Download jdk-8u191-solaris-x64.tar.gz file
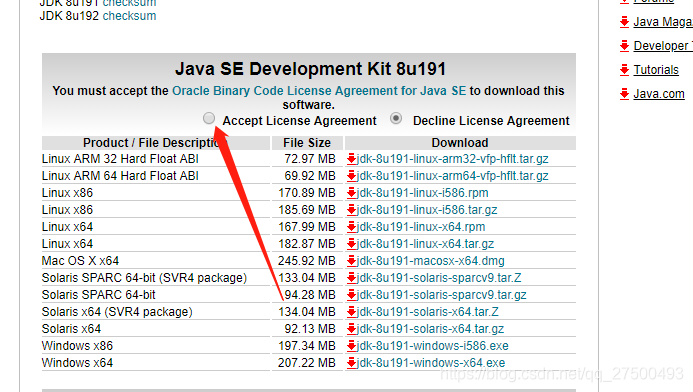 point(430,329)
